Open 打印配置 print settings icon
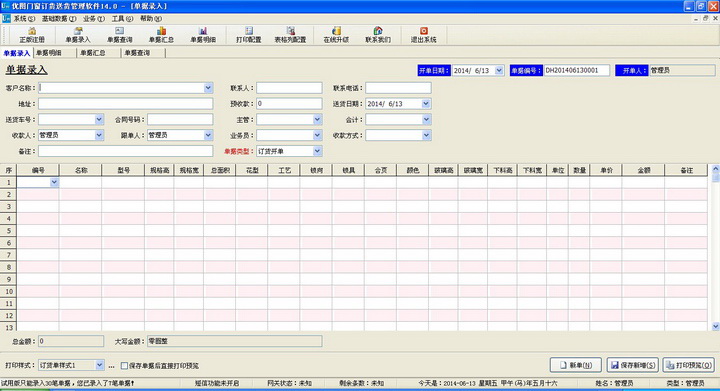This screenshot has width=720, height=391. point(248,35)
